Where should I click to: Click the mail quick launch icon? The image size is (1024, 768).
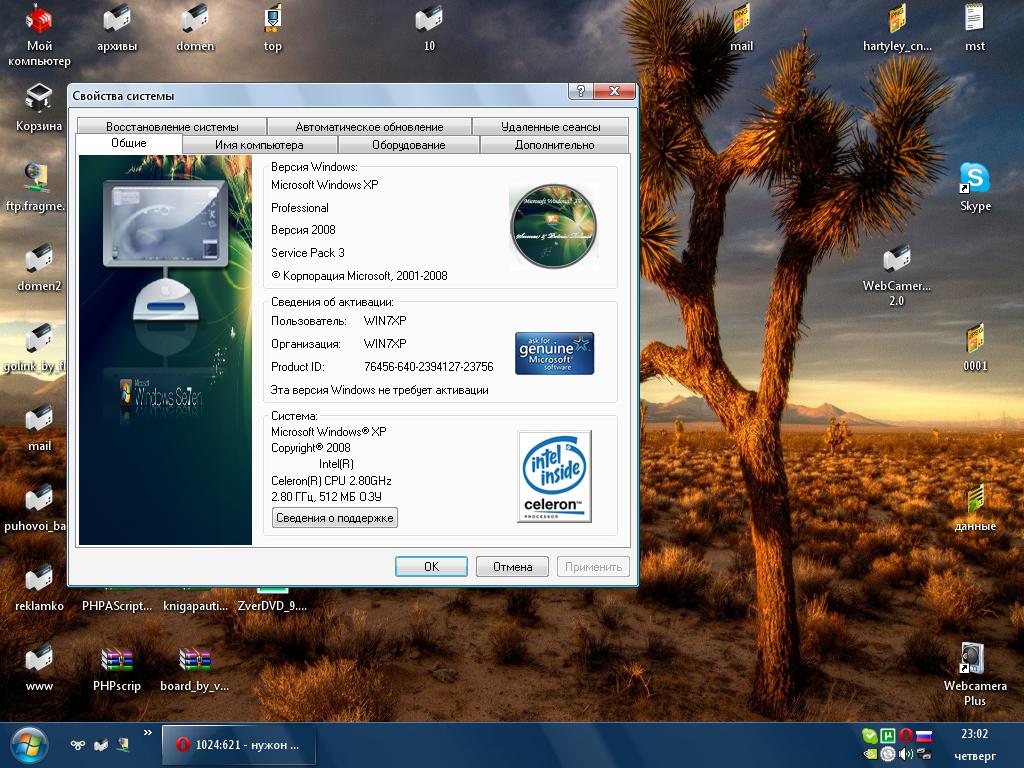[101, 745]
